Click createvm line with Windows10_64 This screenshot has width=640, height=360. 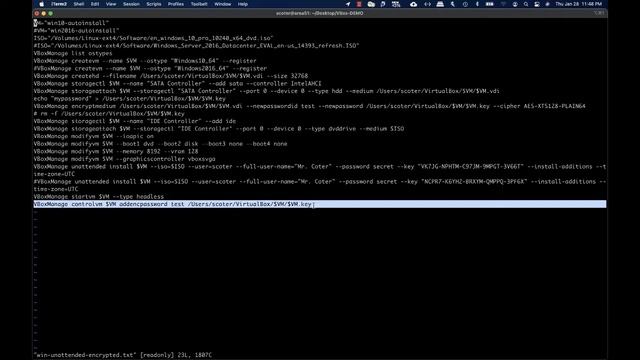pyautogui.click(x=145, y=61)
